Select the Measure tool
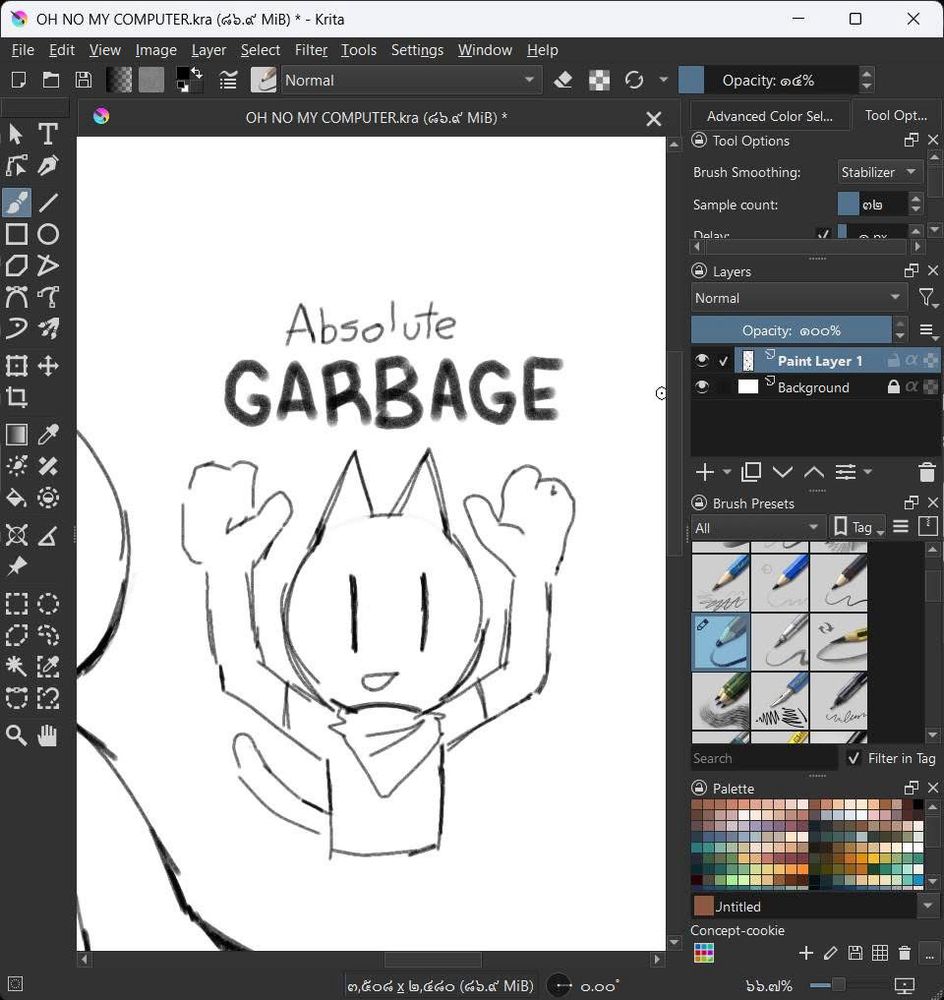Image resolution: width=944 pixels, height=1000 pixels. coord(48,535)
